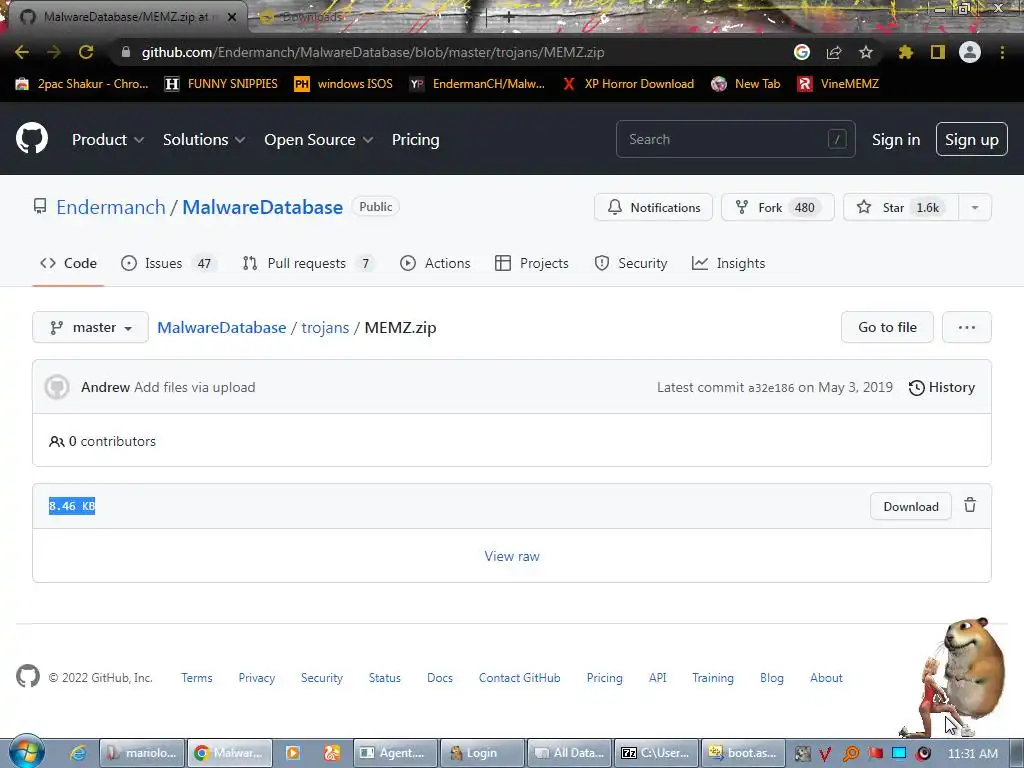The image size is (1024, 768).
Task: Open the Training footer link
Action: [712, 677]
